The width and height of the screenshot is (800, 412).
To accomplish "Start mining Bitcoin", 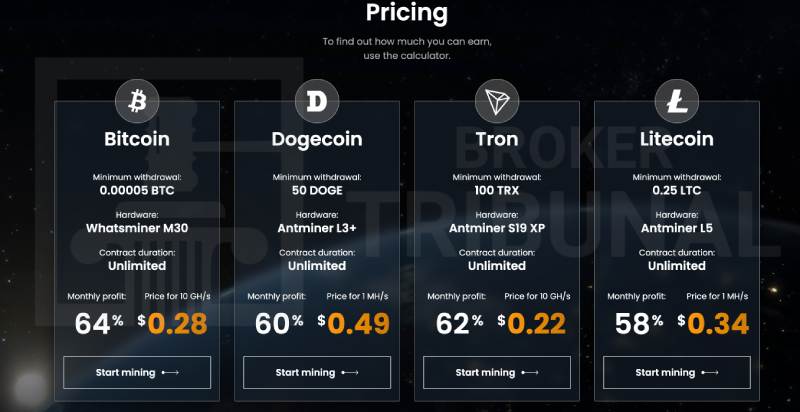I will (137, 372).
